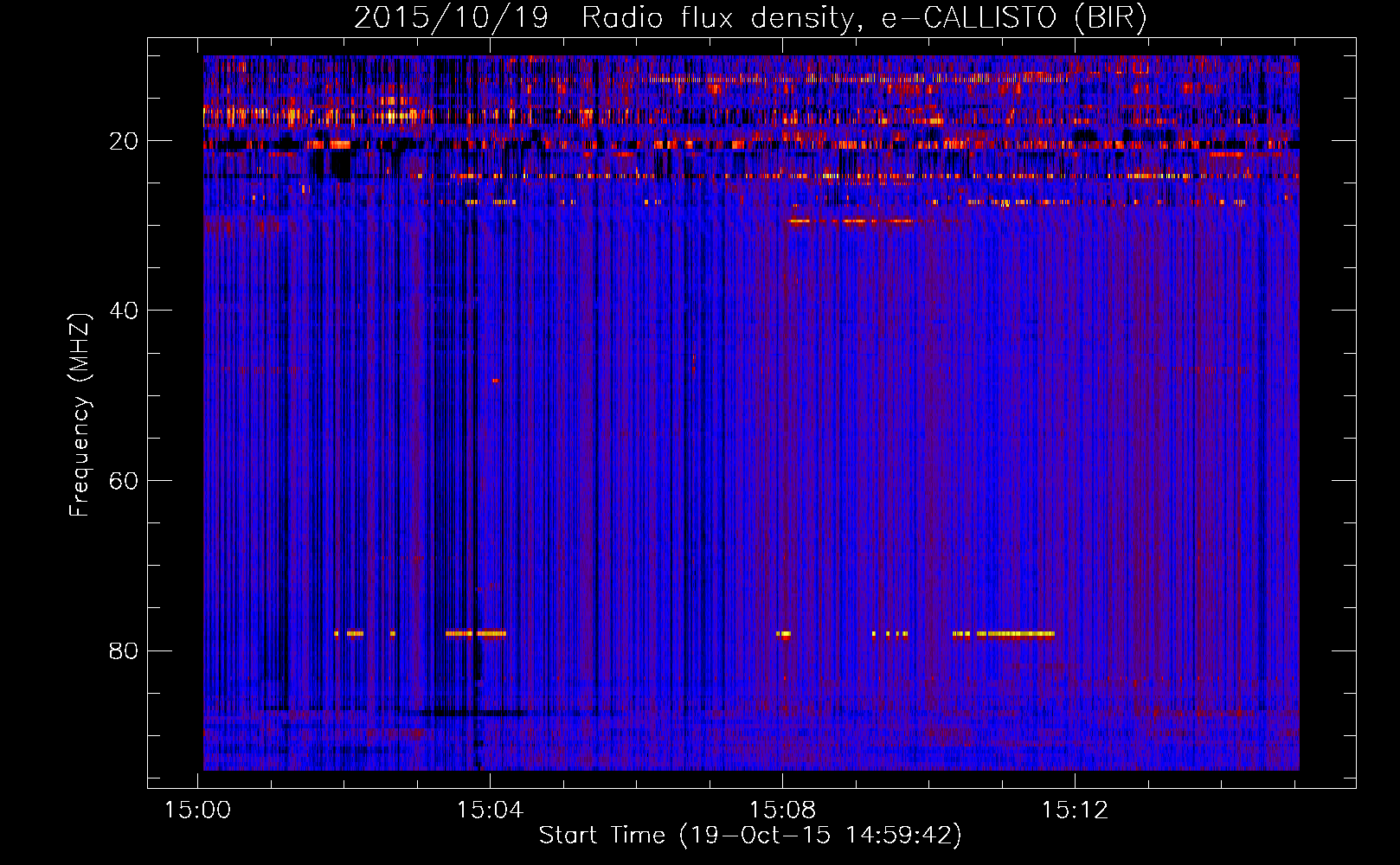Screen dimensions: 1400x865
Task: Select the "Frequency (MHZ)" y-axis label
Action: [80, 415]
